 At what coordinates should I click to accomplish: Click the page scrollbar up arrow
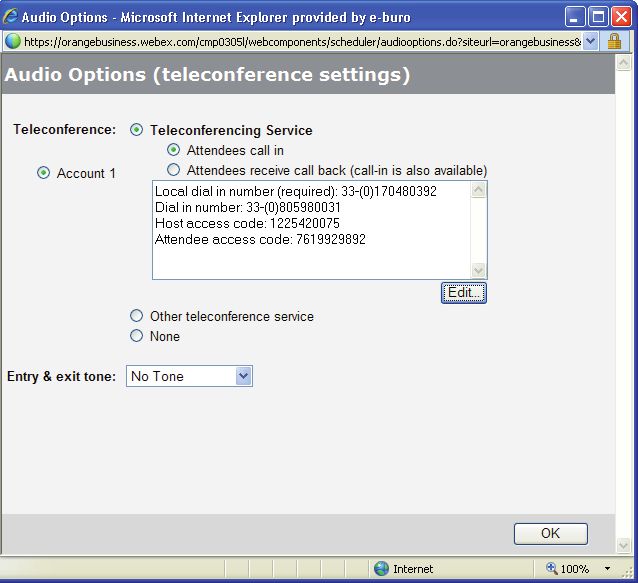pyautogui.click(x=623, y=63)
